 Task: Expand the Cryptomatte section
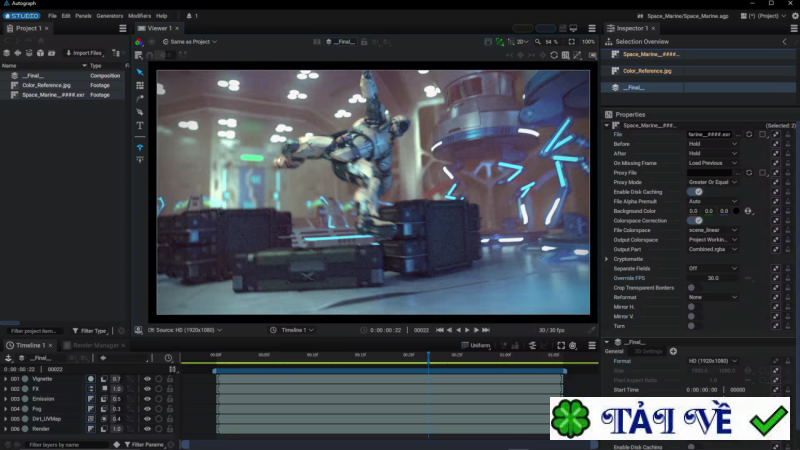point(607,259)
